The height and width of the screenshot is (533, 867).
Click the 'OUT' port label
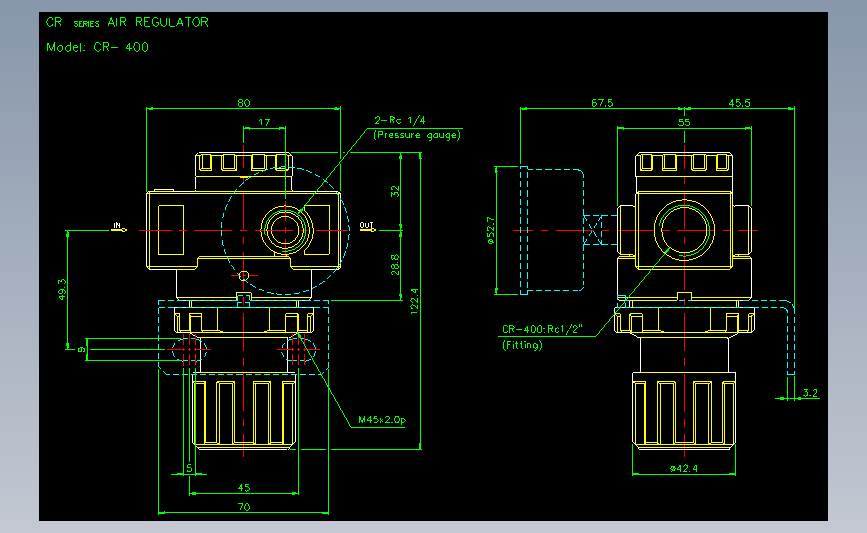point(366,225)
